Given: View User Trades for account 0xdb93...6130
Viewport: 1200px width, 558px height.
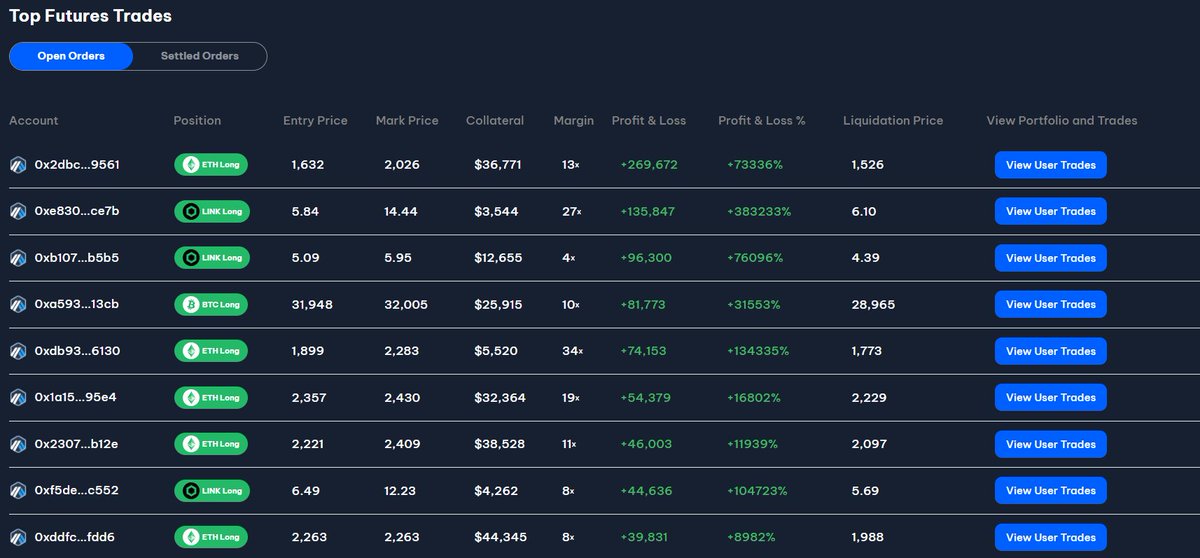Looking at the screenshot, I should (x=1050, y=351).
